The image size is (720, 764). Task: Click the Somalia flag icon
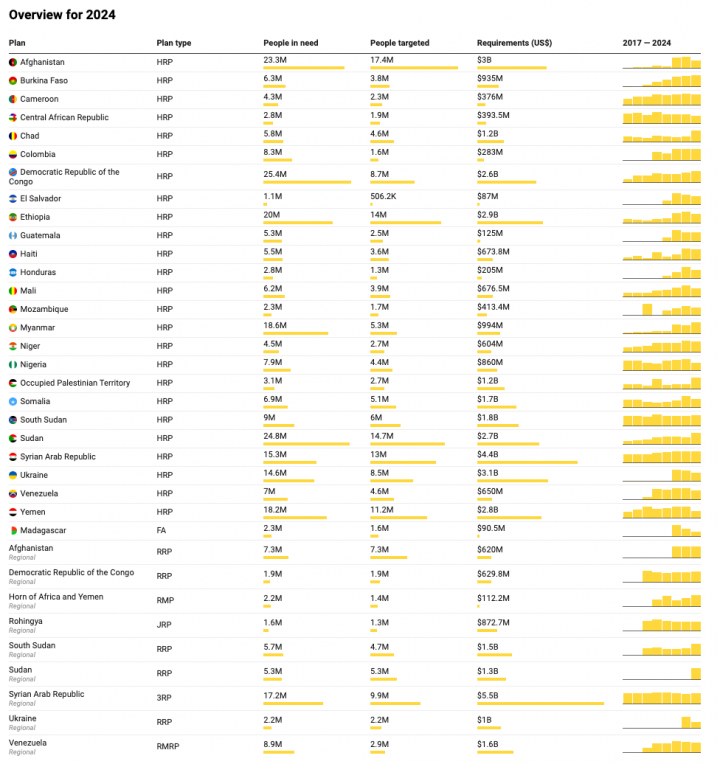(x=13, y=401)
